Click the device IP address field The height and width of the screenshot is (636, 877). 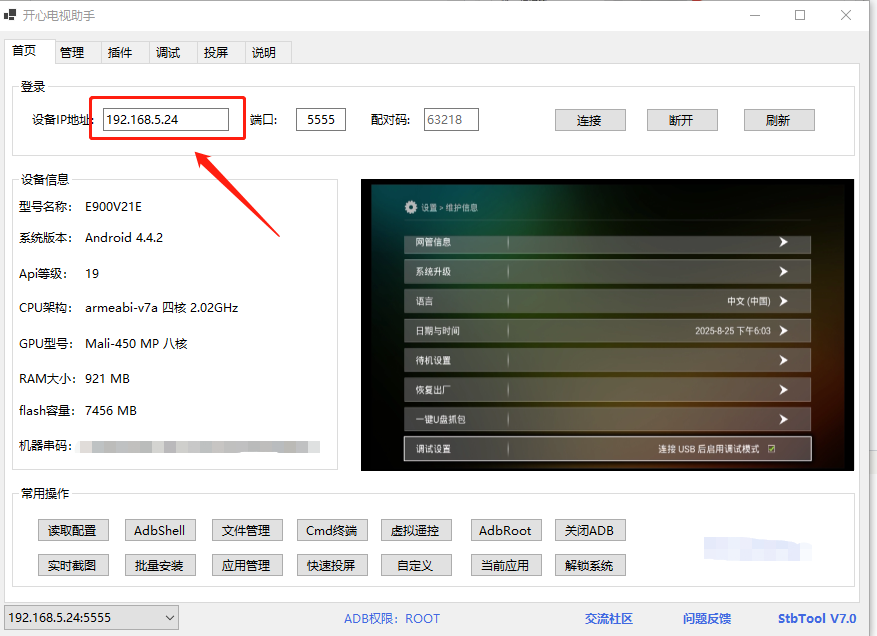(x=166, y=120)
